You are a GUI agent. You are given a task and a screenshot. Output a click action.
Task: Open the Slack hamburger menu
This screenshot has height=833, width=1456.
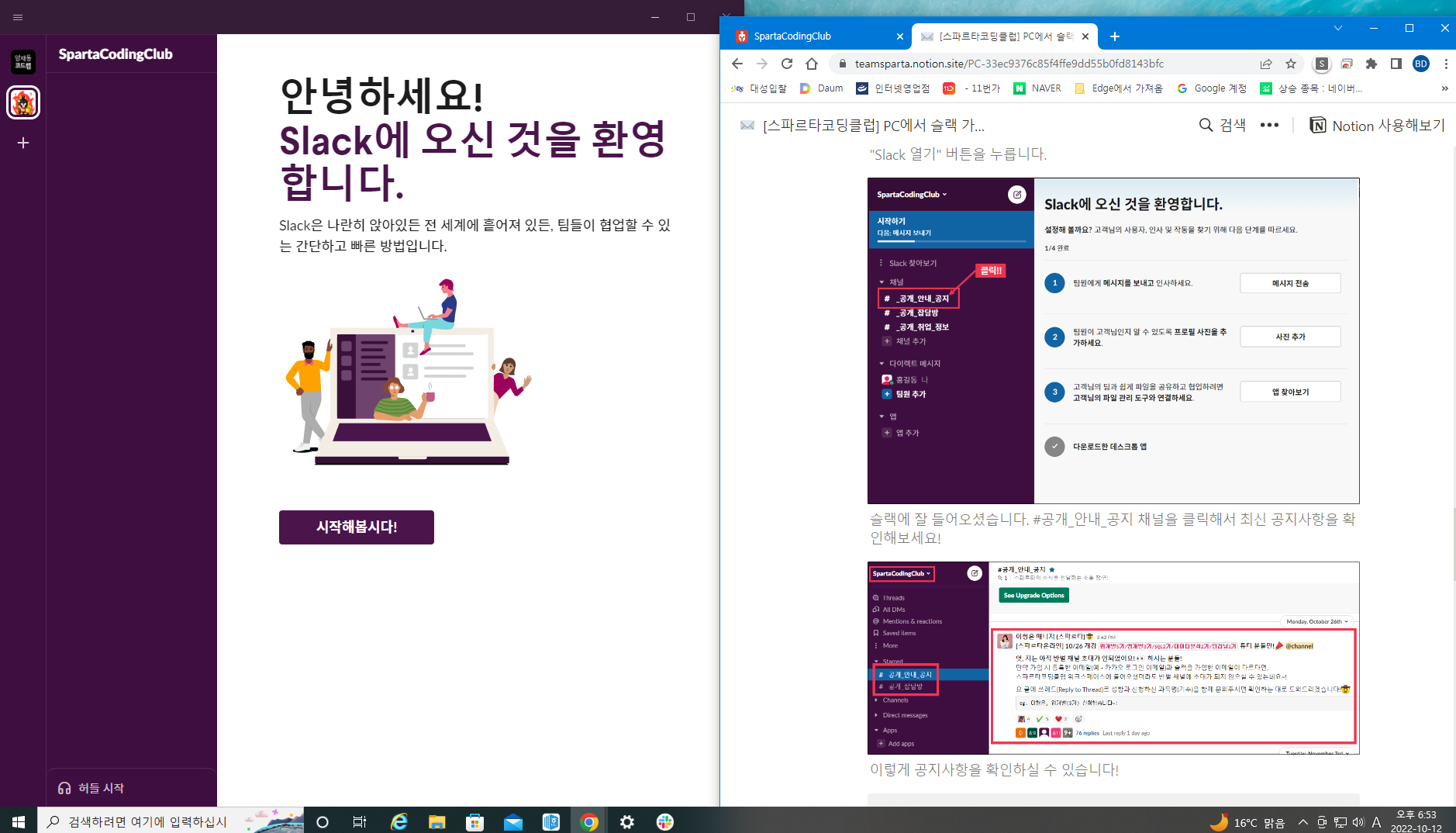[18, 17]
